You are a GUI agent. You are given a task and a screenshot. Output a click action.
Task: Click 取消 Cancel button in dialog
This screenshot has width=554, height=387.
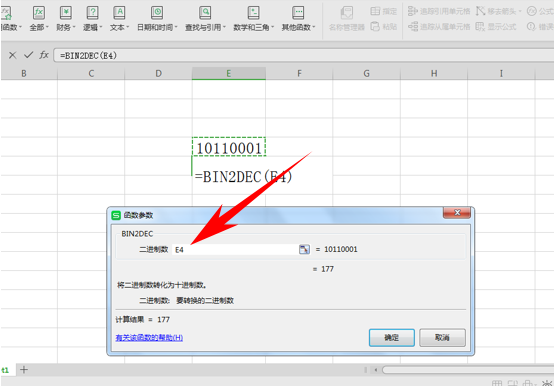pos(442,338)
